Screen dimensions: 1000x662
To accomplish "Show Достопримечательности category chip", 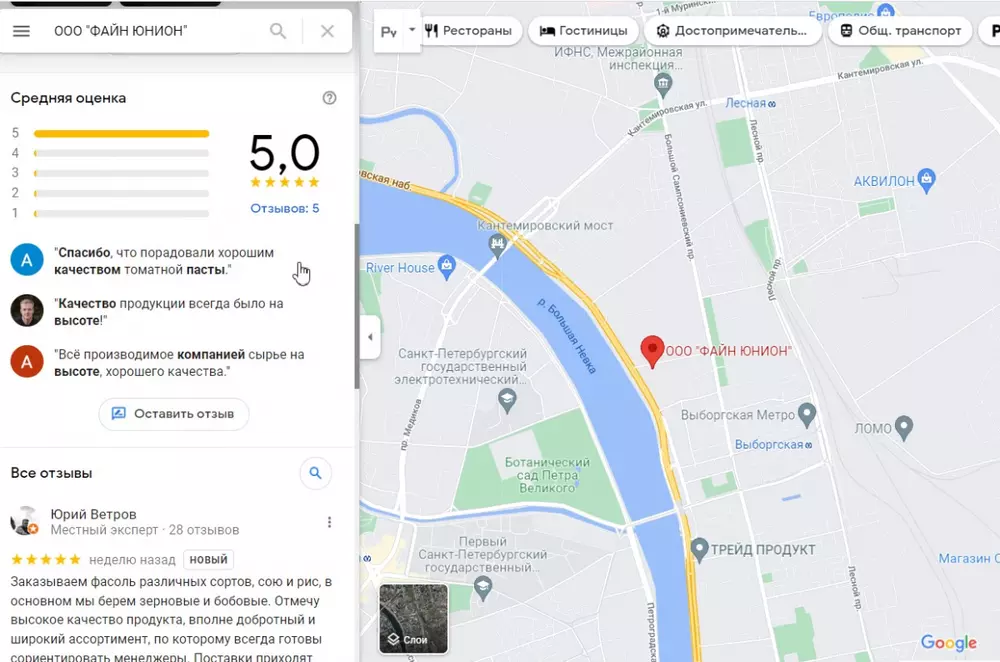I will [x=733, y=31].
